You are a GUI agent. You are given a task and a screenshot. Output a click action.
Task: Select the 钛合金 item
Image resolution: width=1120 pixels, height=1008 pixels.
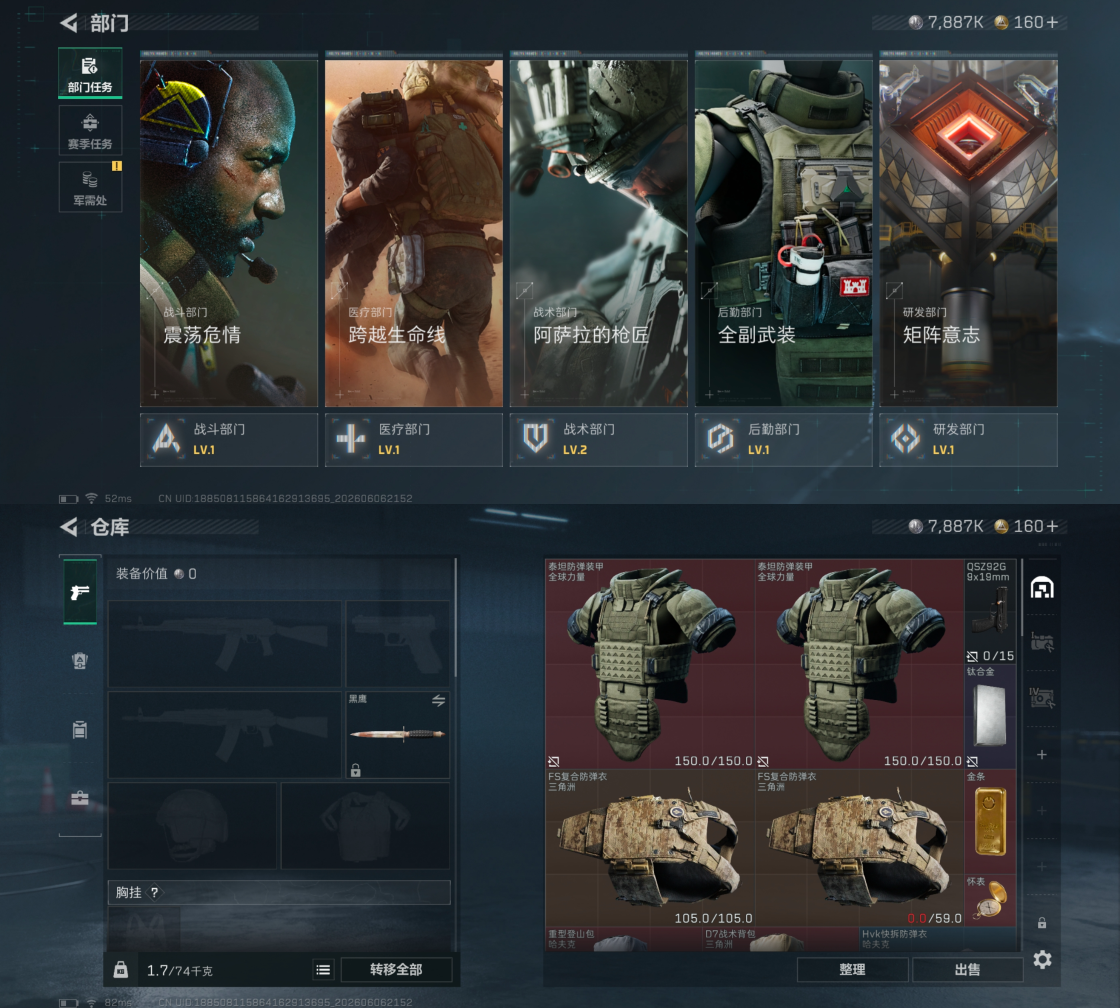990,717
